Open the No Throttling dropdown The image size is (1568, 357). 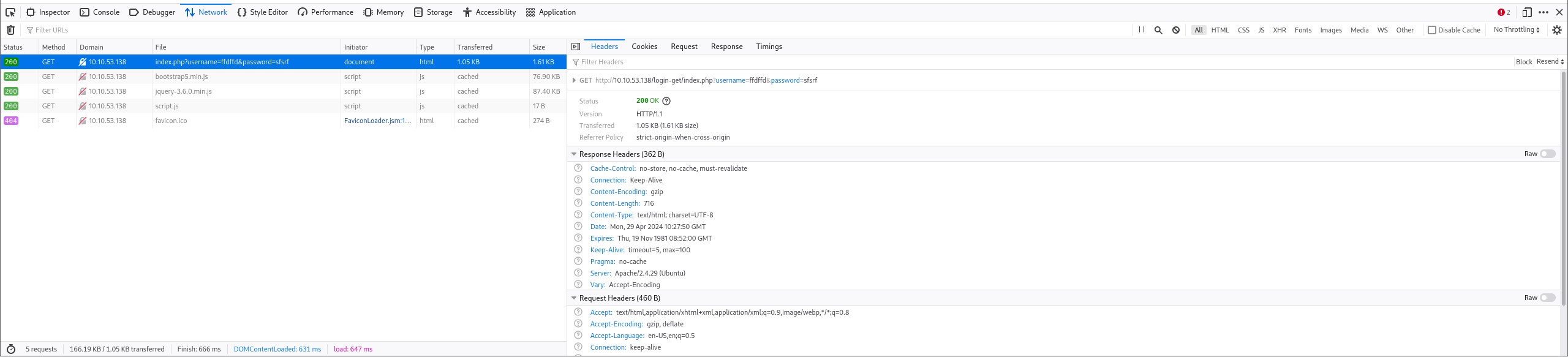tap(1517, 29)
